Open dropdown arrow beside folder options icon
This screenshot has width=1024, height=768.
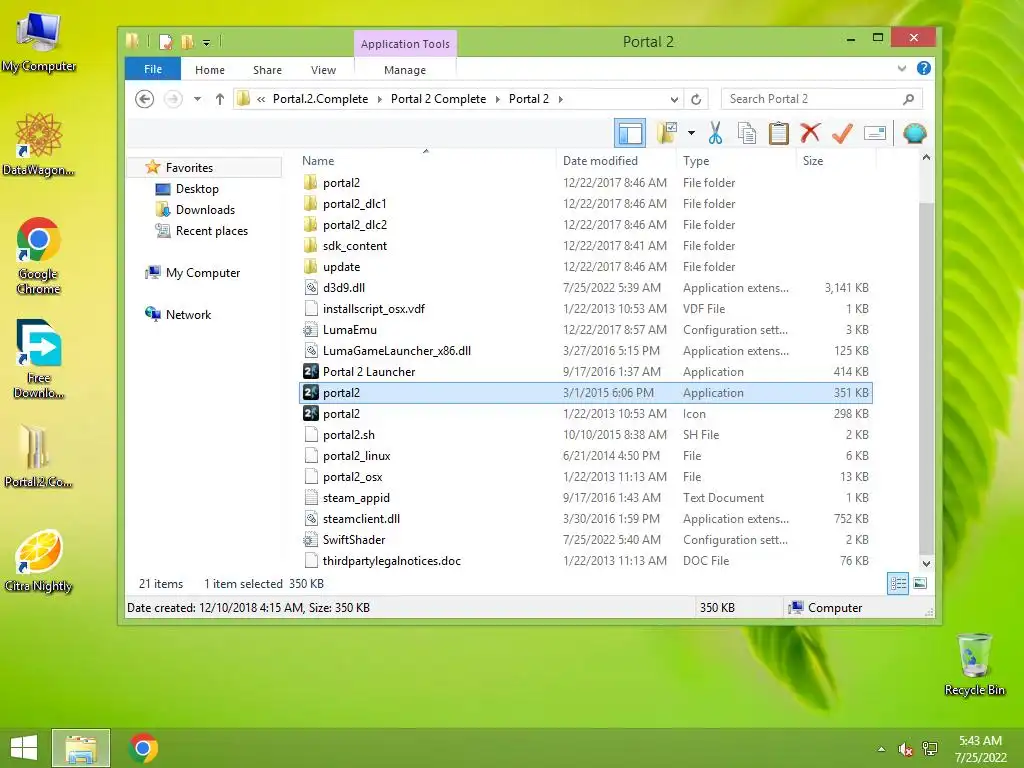coord(691,133)
